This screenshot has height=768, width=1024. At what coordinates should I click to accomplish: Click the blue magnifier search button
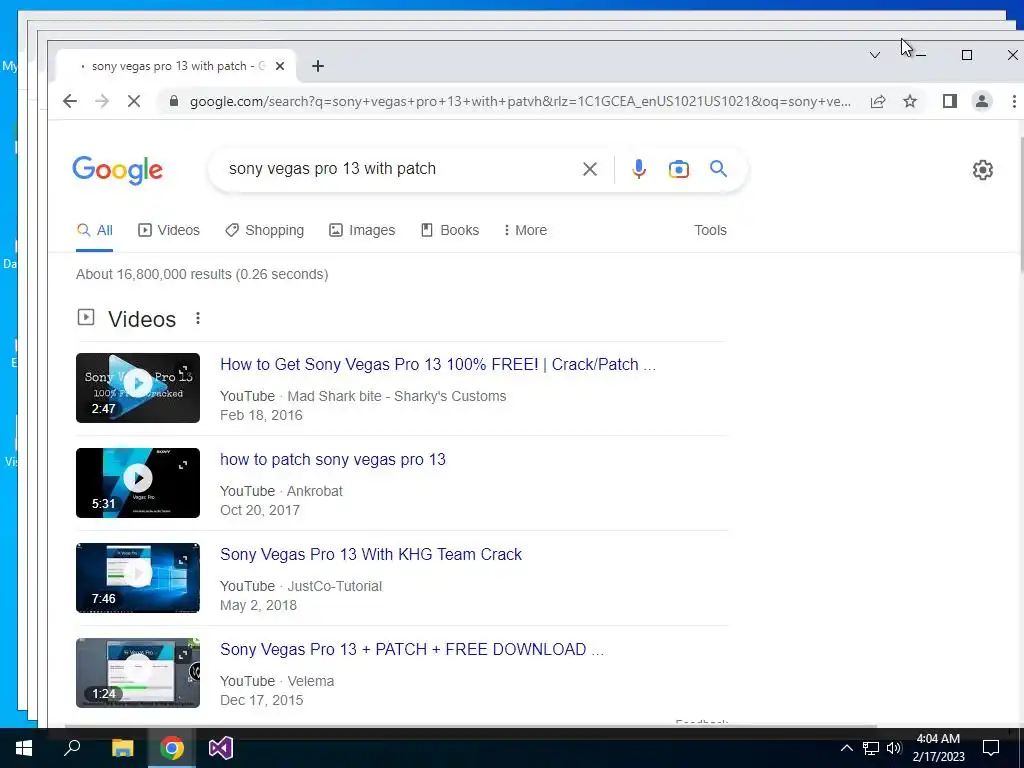[x=718, y=168]
